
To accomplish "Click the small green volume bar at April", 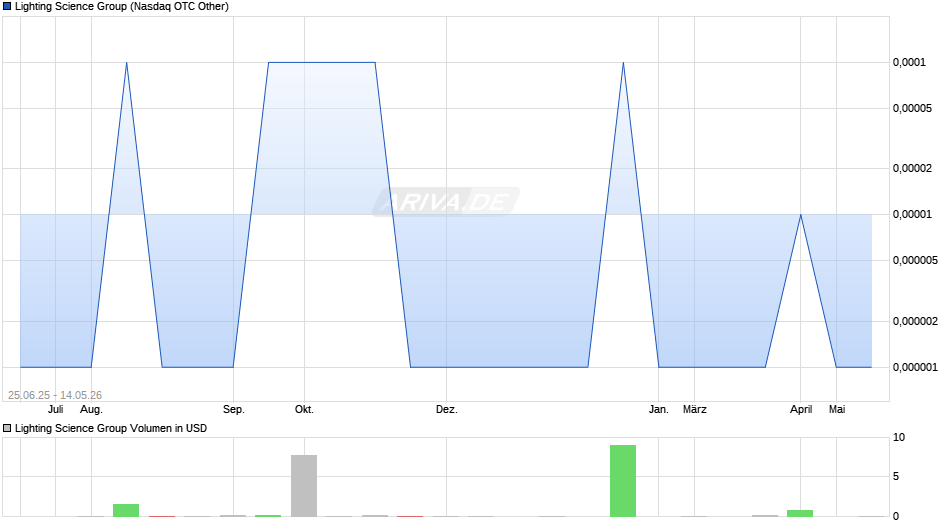I will click(x=800, y=513).
